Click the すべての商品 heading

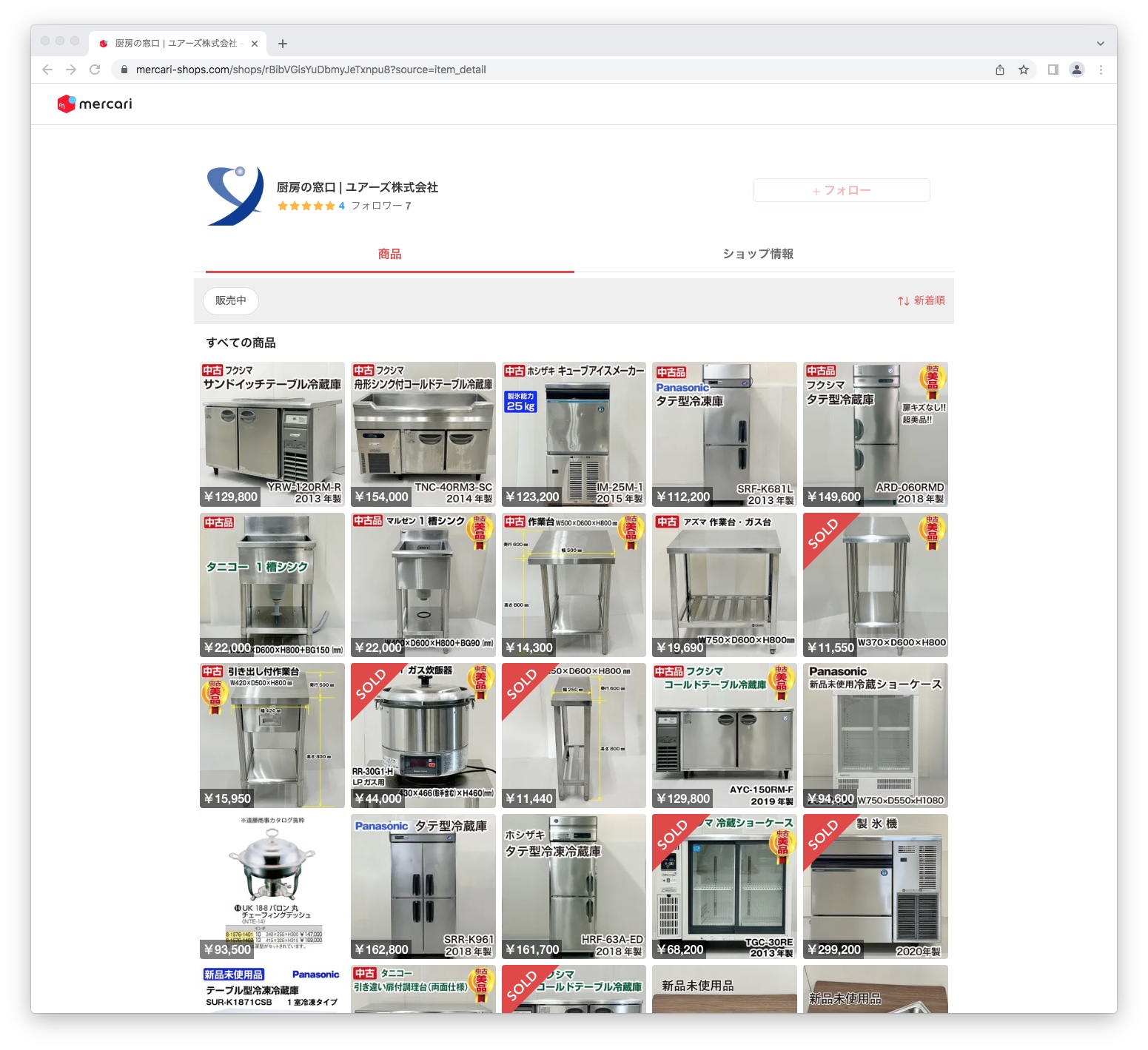click(x=241, y=343)
